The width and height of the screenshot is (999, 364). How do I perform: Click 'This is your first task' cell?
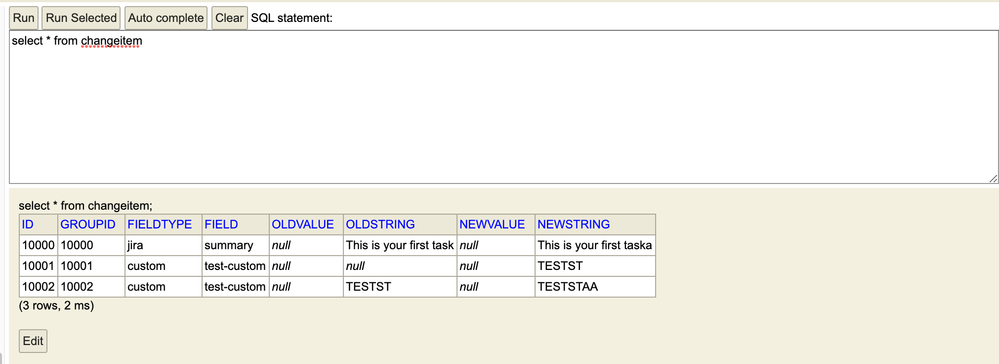[x=400, y=245]
